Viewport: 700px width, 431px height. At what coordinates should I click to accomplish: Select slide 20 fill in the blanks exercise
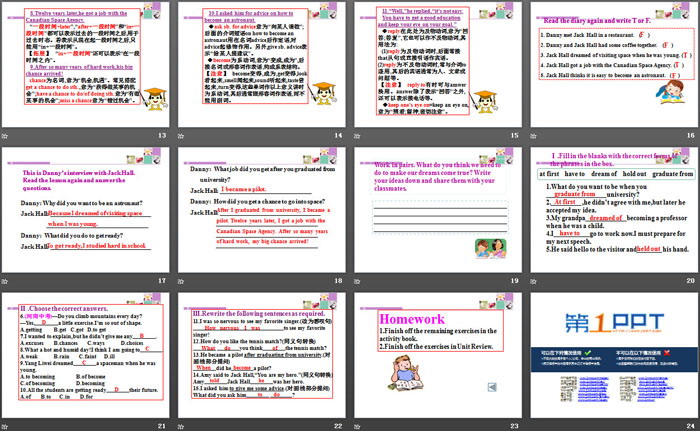tap(614, 210)
